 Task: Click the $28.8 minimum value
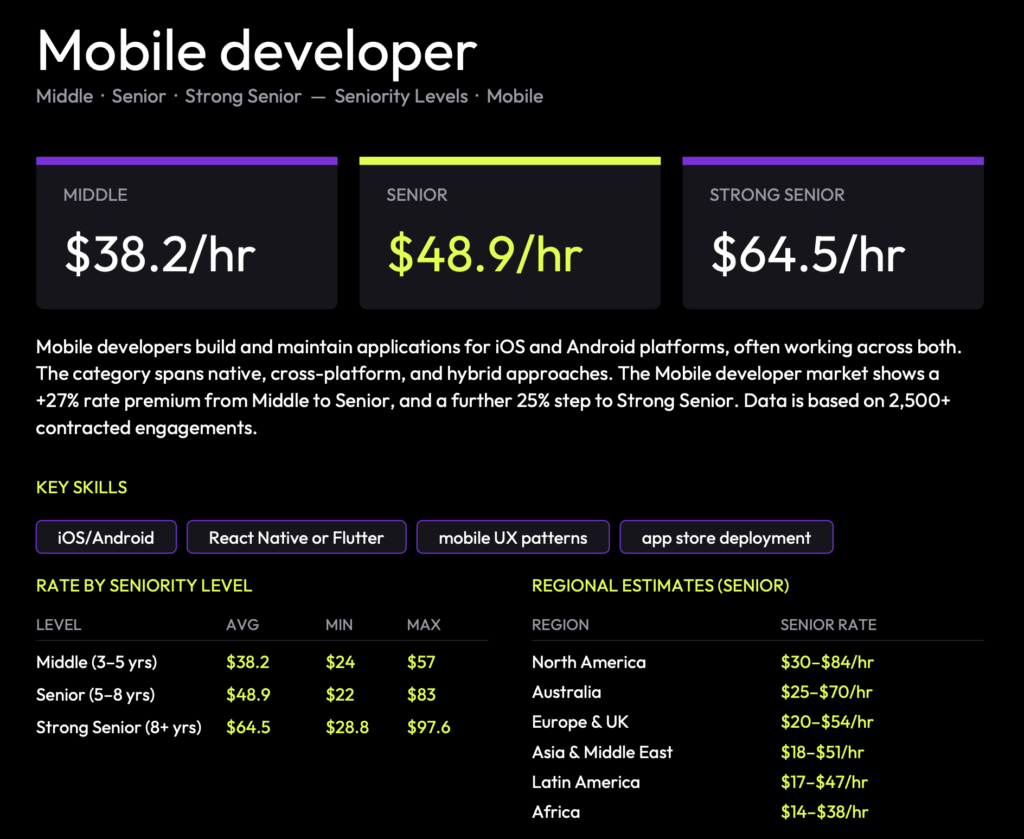click(x=347, y=727)
